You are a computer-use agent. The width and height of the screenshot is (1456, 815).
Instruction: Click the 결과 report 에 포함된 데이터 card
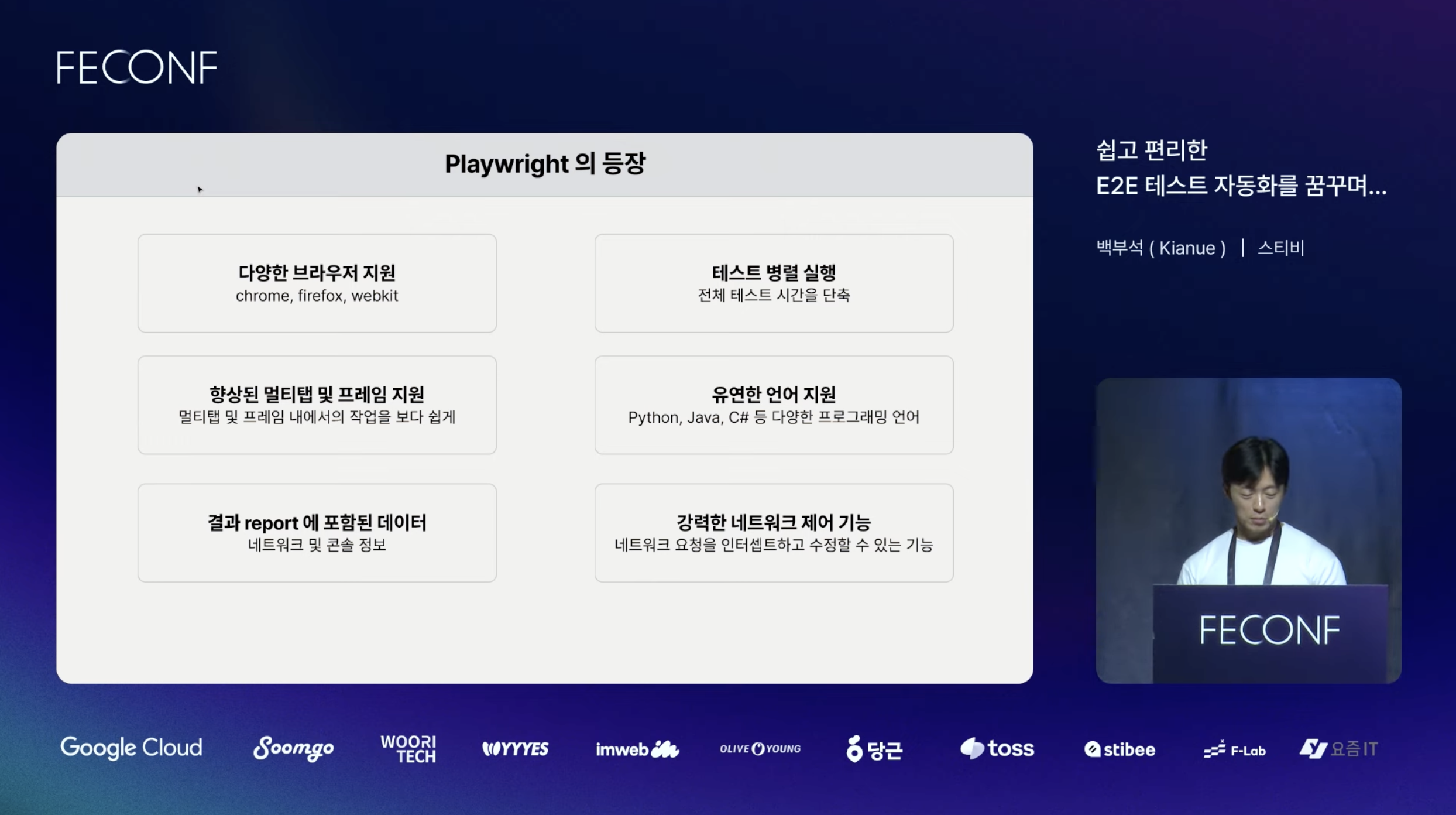coord(317,533)
